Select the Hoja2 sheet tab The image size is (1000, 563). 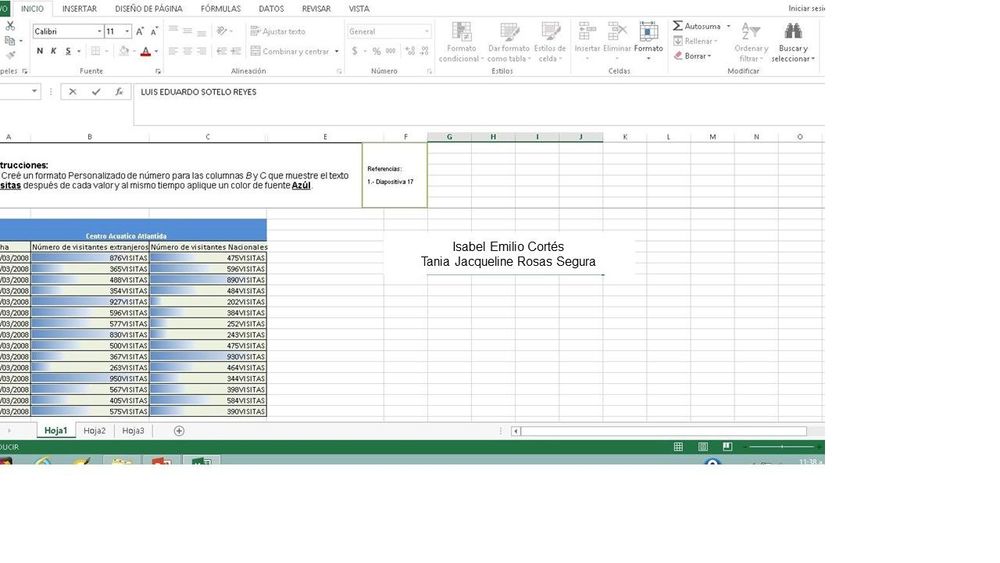[94, 431]
